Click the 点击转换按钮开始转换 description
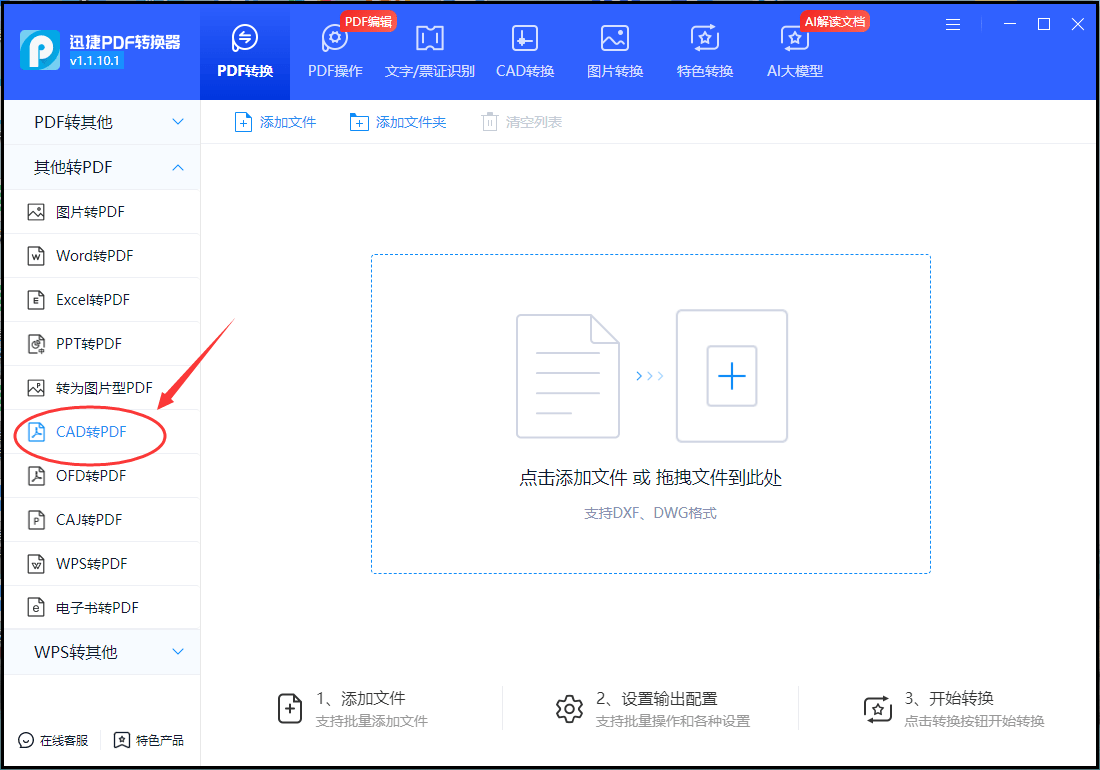 point(974,721)
